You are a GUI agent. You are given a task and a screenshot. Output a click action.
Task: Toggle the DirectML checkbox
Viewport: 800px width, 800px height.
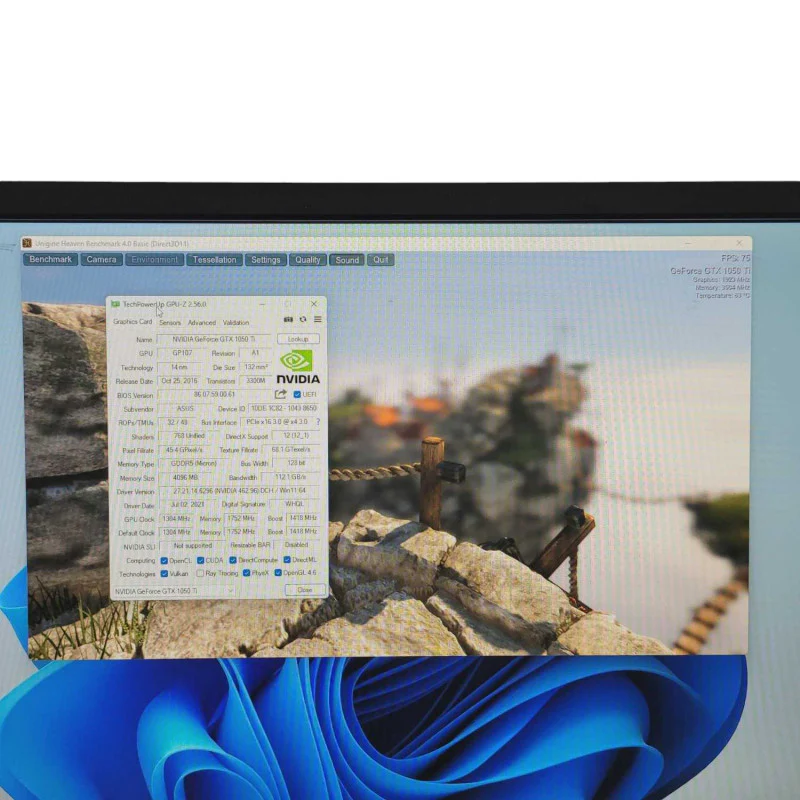point(287,560)
